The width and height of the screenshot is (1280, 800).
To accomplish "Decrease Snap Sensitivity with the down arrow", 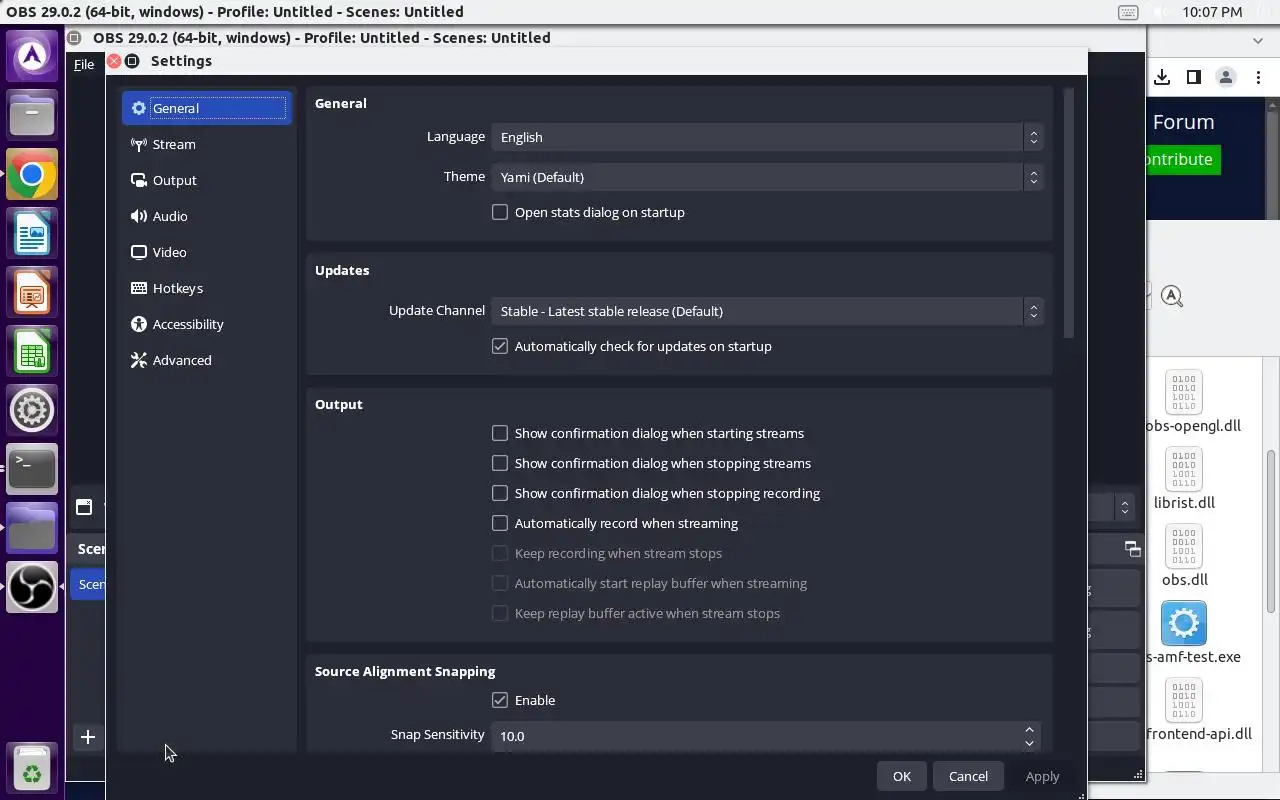I will 1030,743.
